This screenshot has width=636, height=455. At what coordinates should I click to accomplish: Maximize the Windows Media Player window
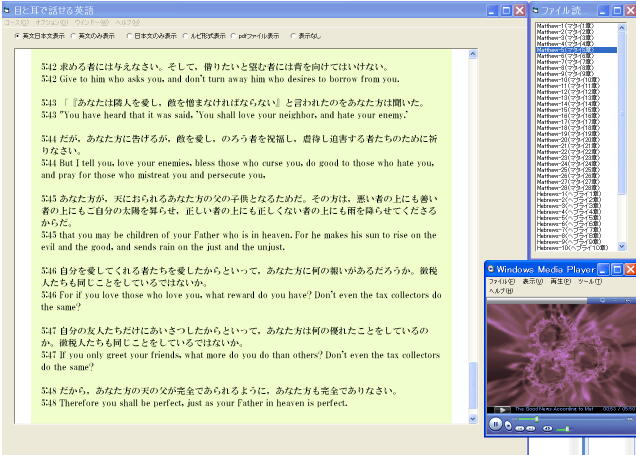point(617,269)
